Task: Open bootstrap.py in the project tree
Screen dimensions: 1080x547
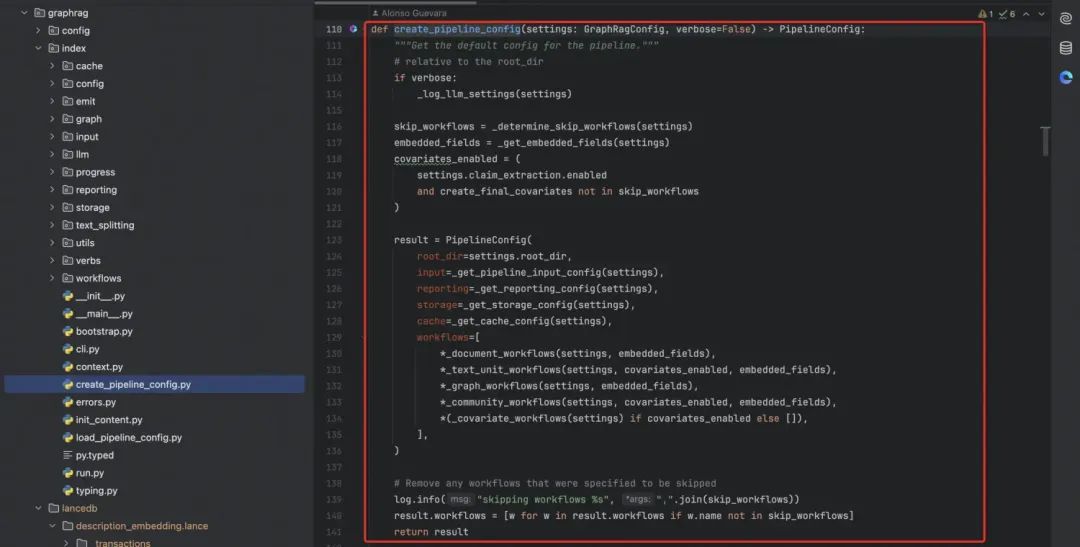Action: tap(104, 331)
